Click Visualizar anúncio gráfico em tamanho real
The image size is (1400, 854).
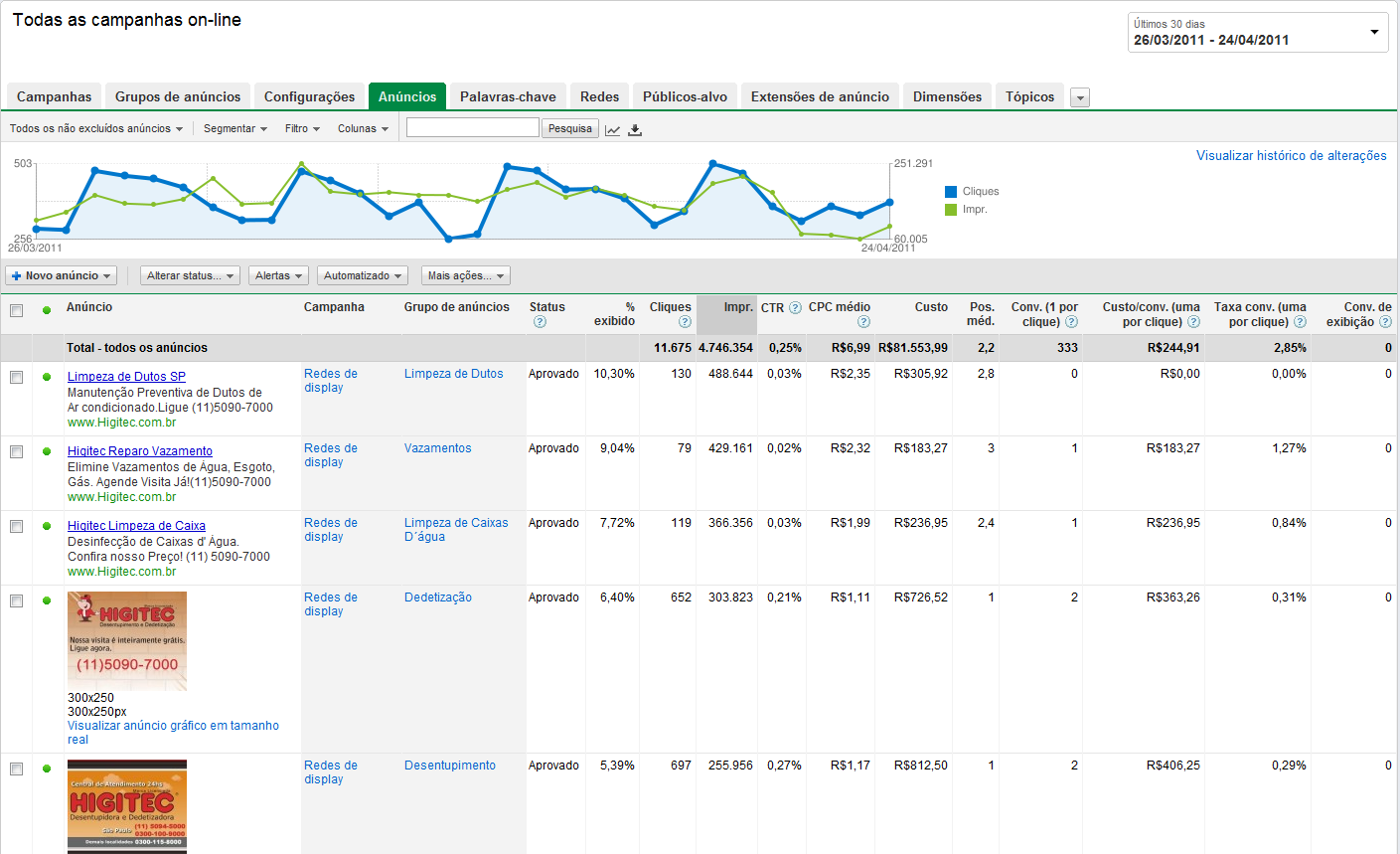coord(173,733)
